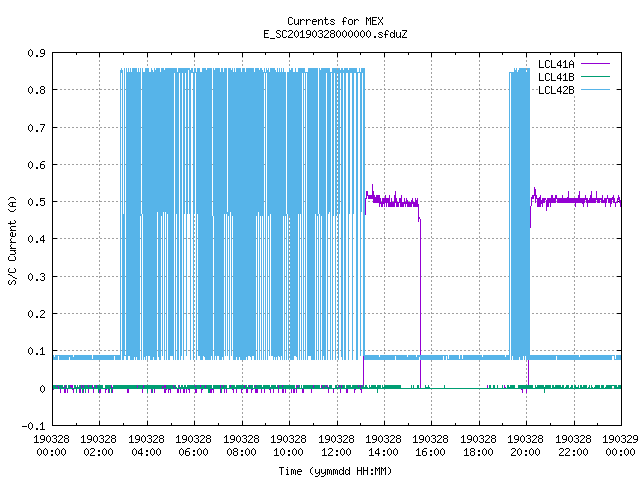Click the 0.4 y-axis tick label

(x=36, y=239)
